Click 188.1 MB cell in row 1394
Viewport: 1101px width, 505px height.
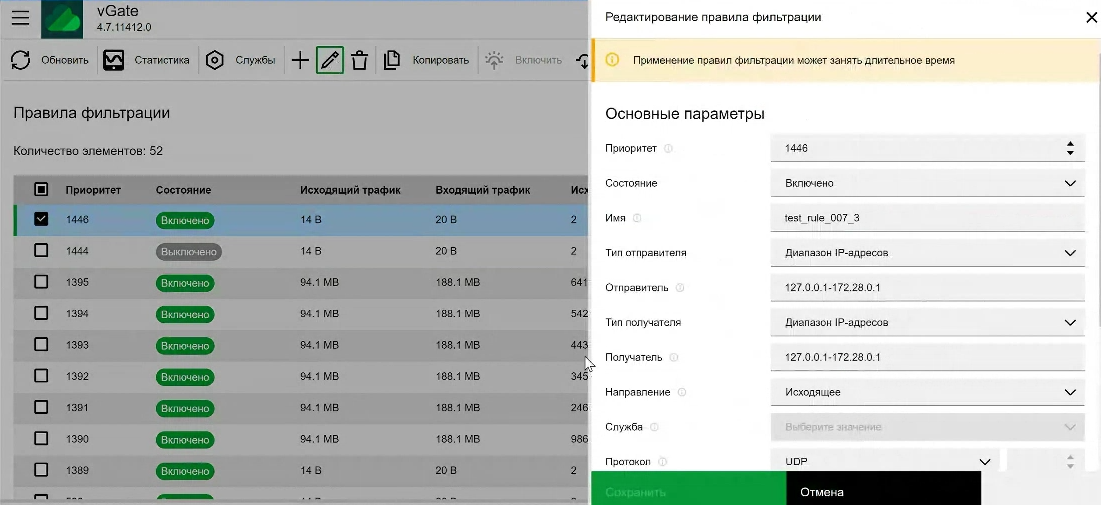tap(458, 314)
